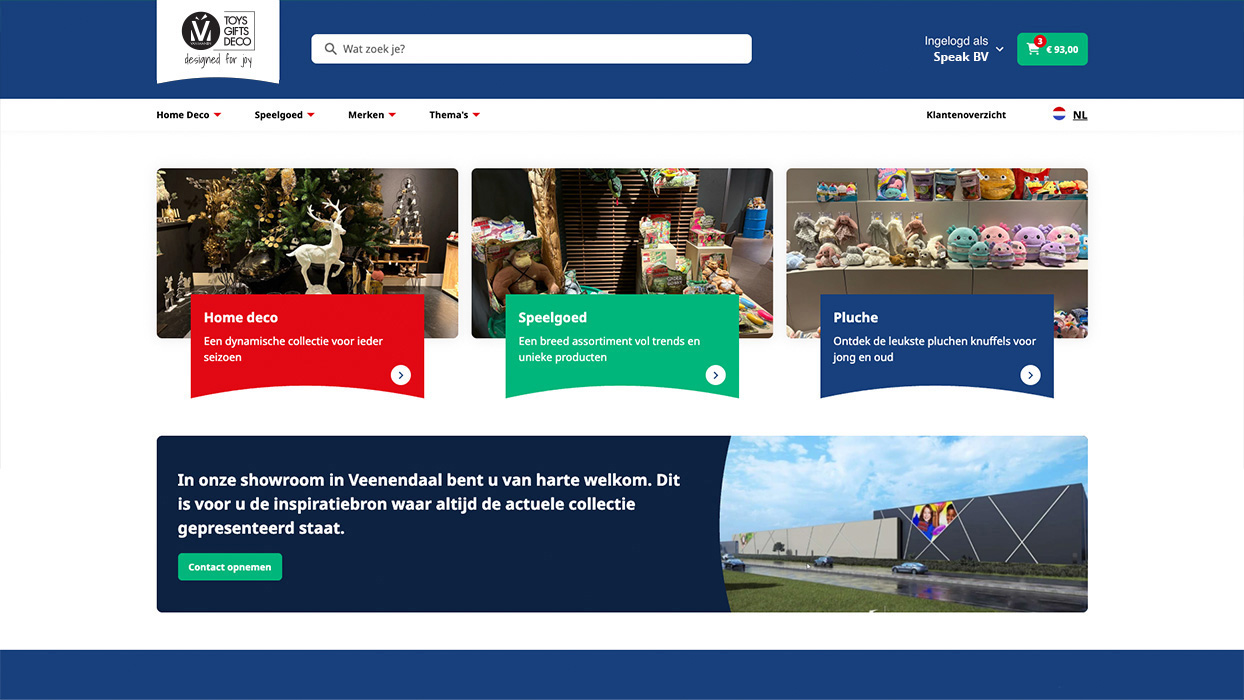Screen dimensions: 1244x700
Task: Switch language via the NL selector
Action: tap(1080, 115)
